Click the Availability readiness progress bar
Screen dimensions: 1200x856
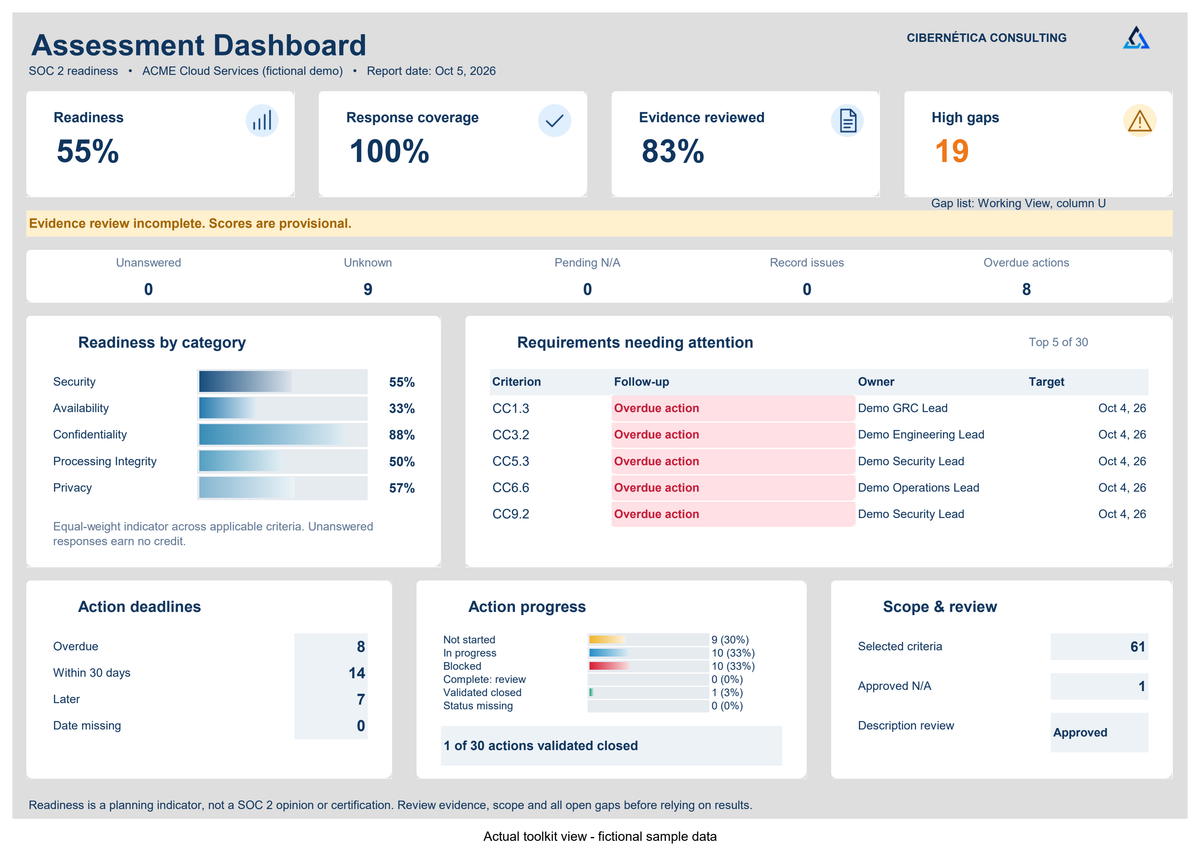[x=283, y=408]
